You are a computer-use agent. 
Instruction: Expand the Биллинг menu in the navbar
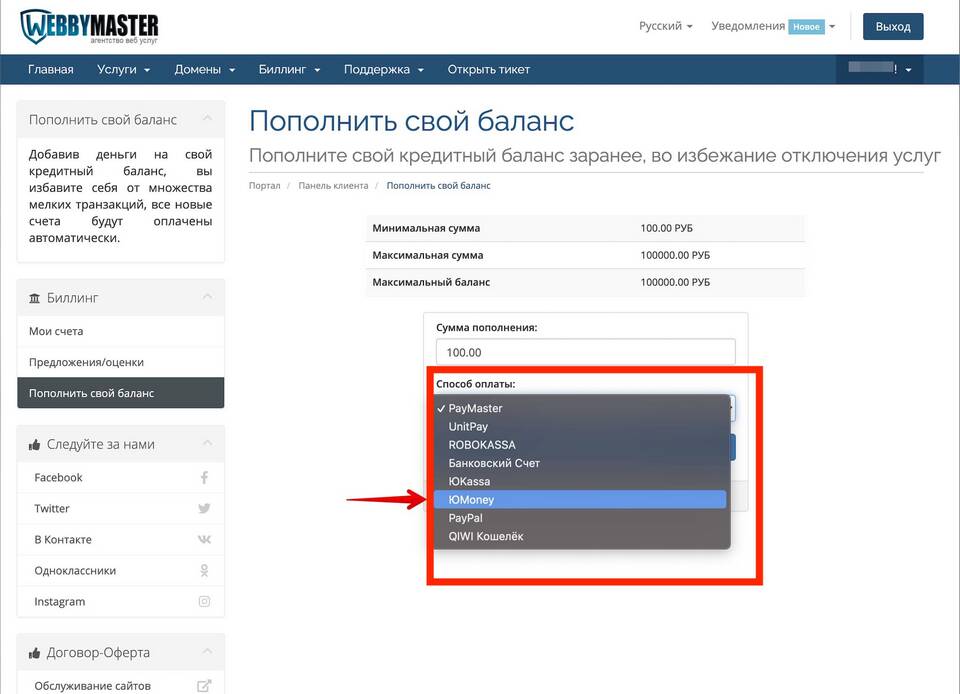[289, 70]
